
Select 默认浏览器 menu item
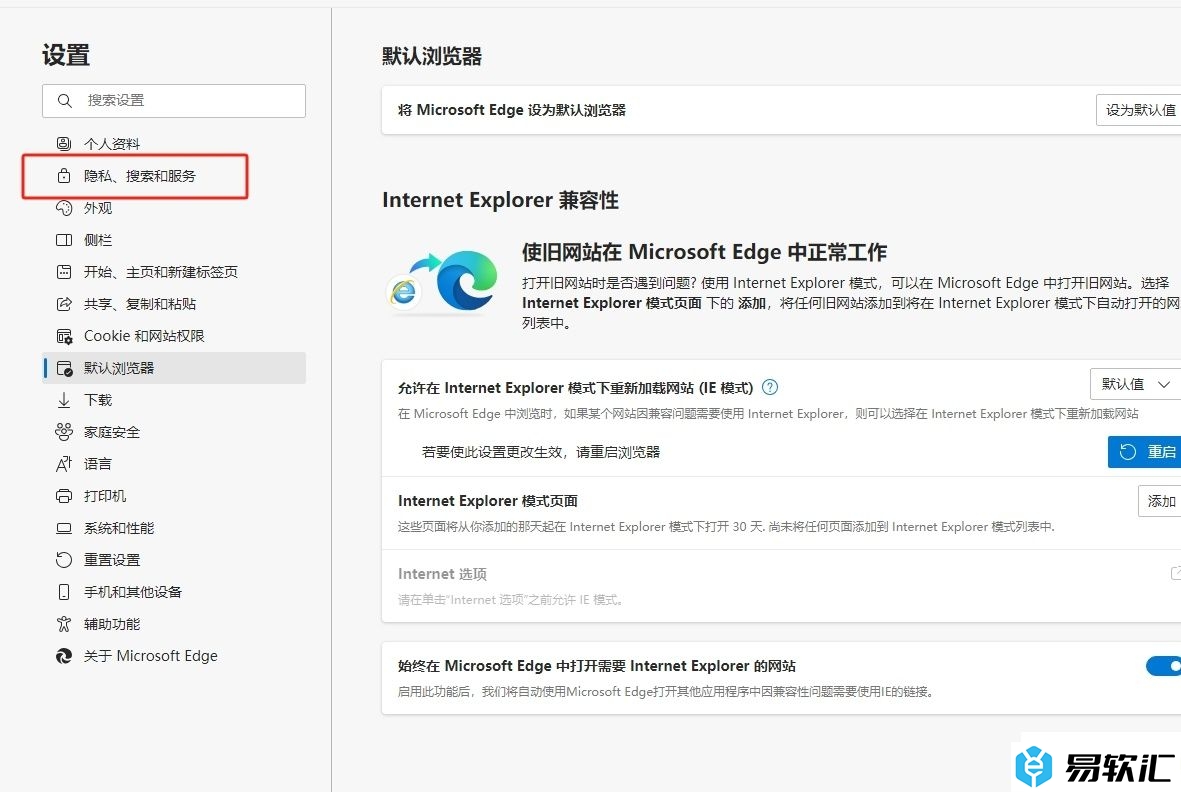[174, 368]
